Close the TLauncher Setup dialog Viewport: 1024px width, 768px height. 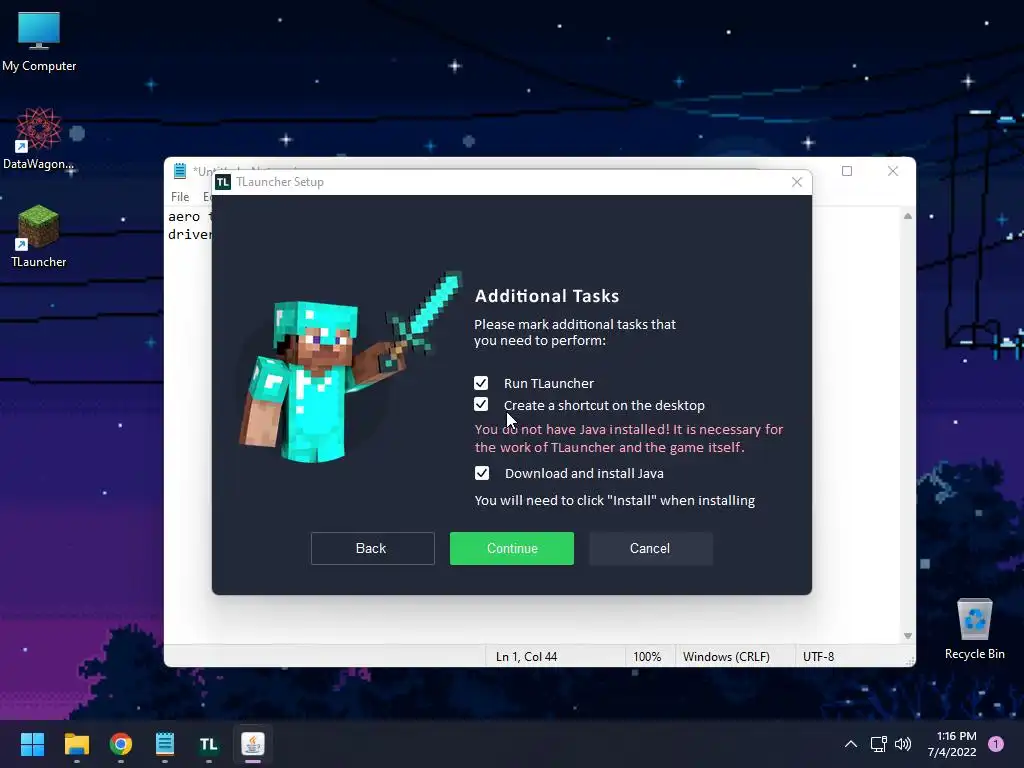[796, 182]
